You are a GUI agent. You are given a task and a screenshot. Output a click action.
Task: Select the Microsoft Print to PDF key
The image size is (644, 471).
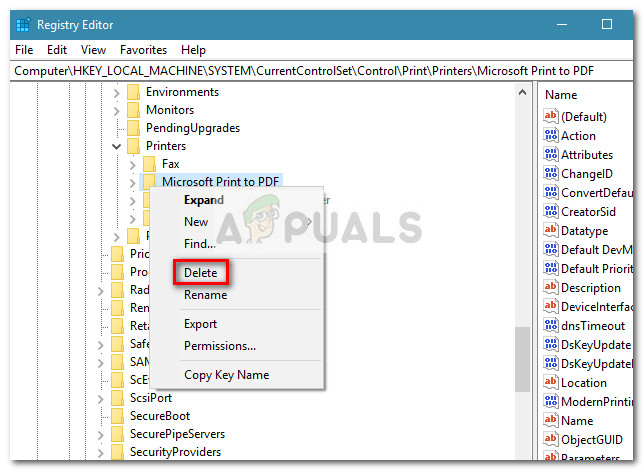220,182
